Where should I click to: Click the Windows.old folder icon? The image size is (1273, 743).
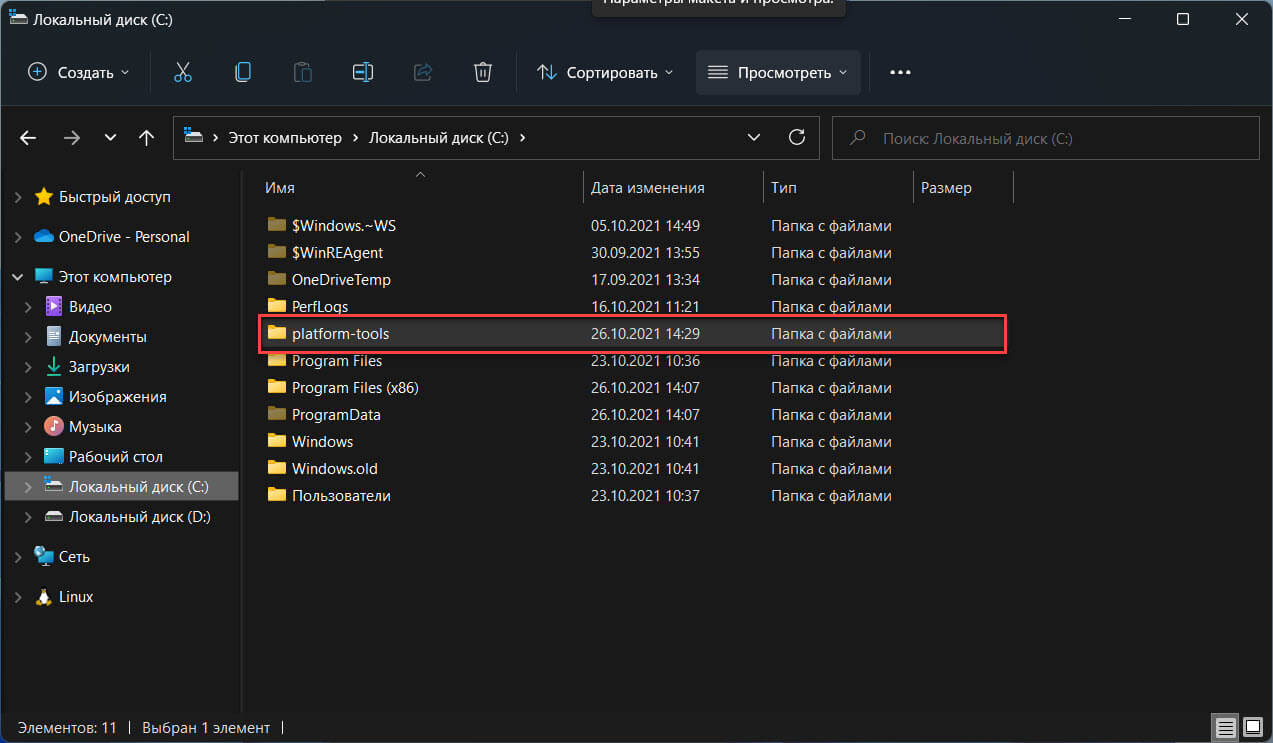277,467
